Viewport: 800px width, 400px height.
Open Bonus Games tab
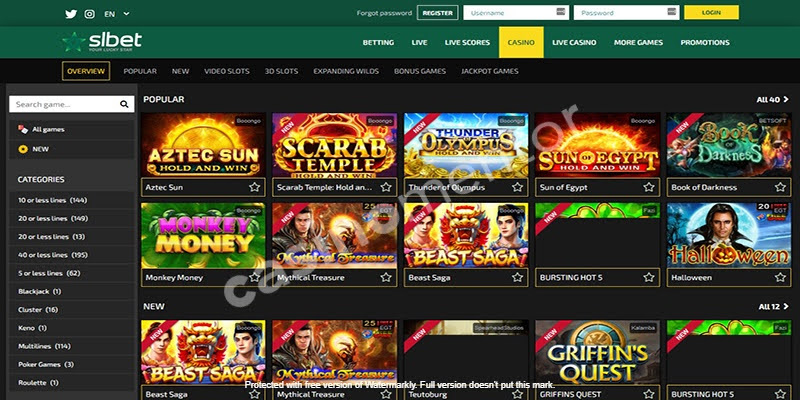pos(420,71)
